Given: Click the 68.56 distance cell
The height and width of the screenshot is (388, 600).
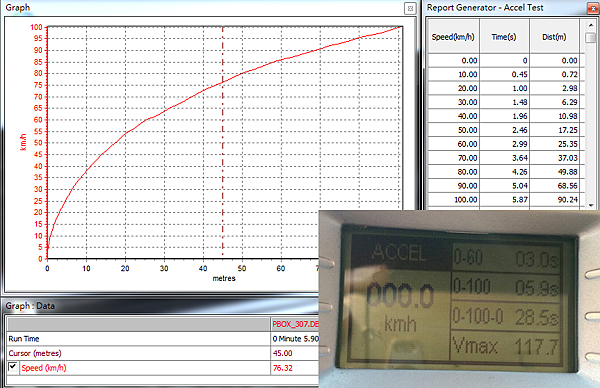Looking at the screenshot, I should tap(554, 186).
